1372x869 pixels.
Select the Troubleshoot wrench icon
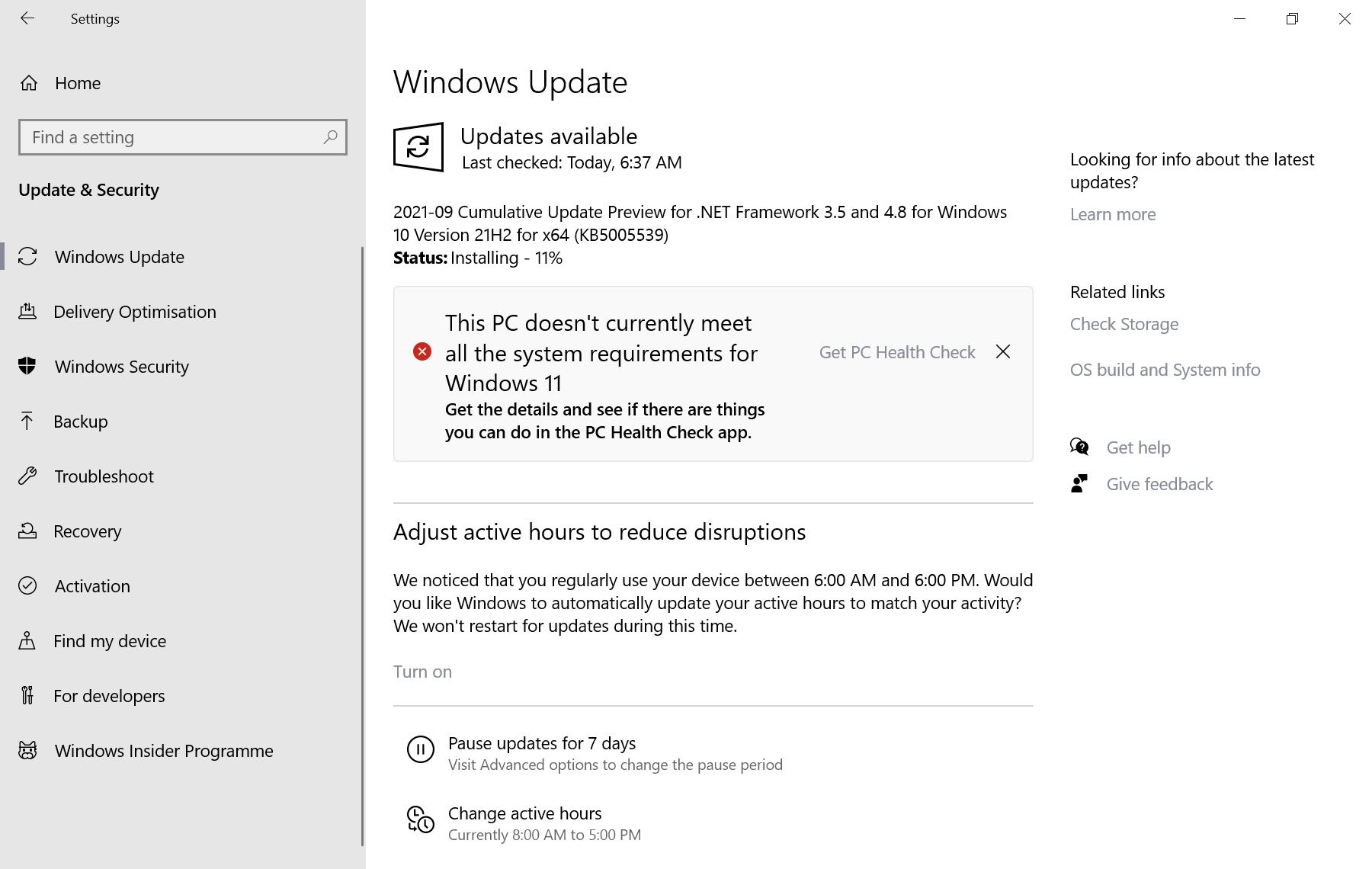pyautogui.click(x=28, y=476)
